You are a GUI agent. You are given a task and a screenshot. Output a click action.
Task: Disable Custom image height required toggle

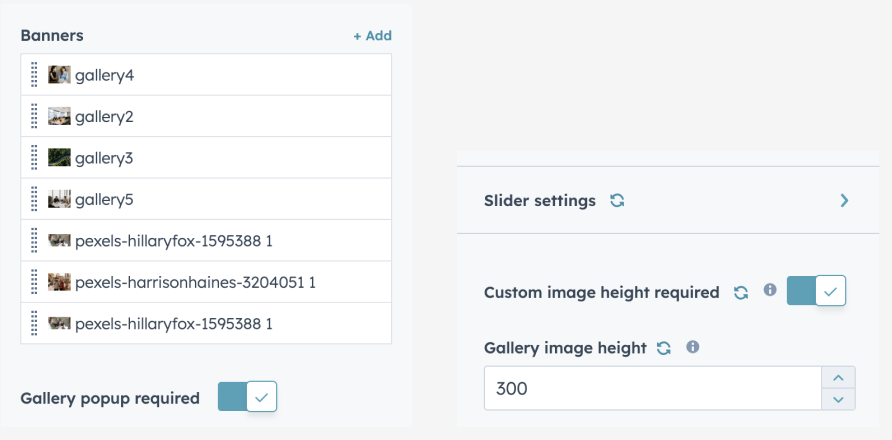(x=817, y=292)
